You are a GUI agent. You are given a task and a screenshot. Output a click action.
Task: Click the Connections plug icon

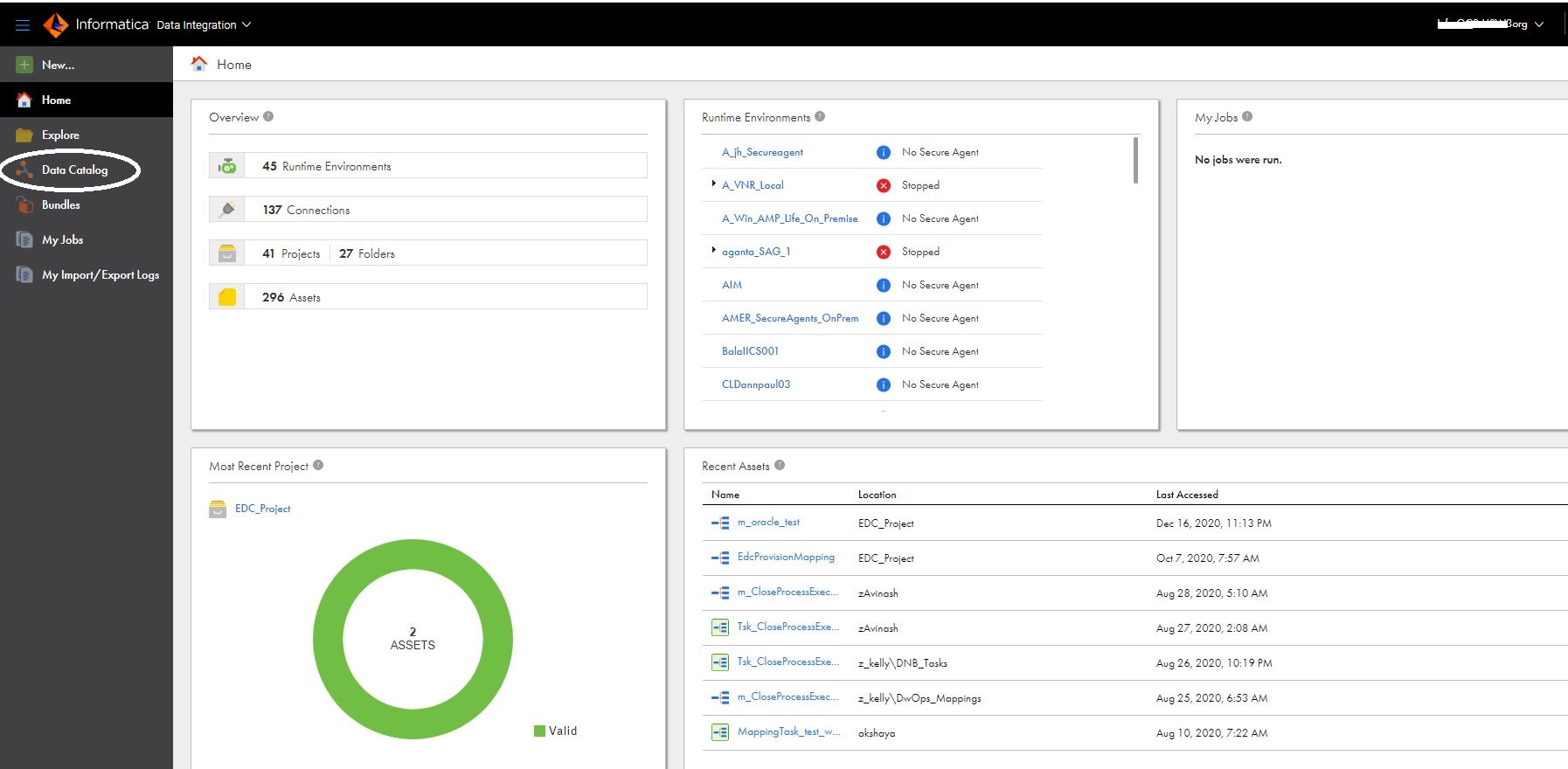[227, 210]
